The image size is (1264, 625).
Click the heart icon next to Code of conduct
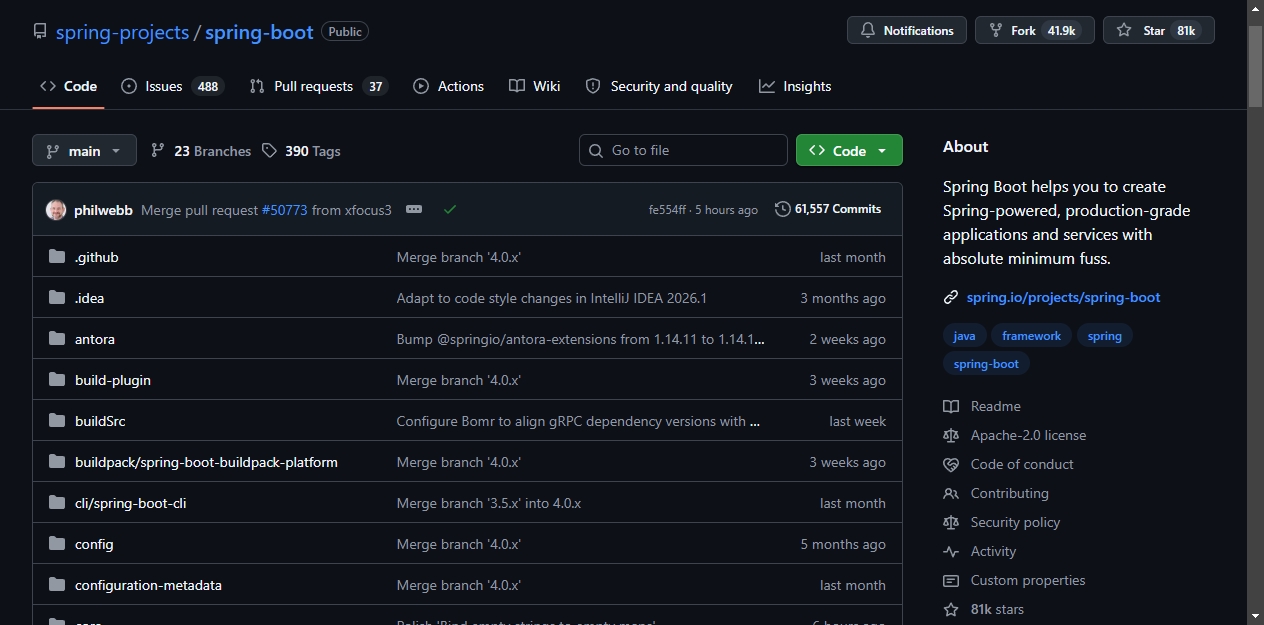click(x=951, y=464)
